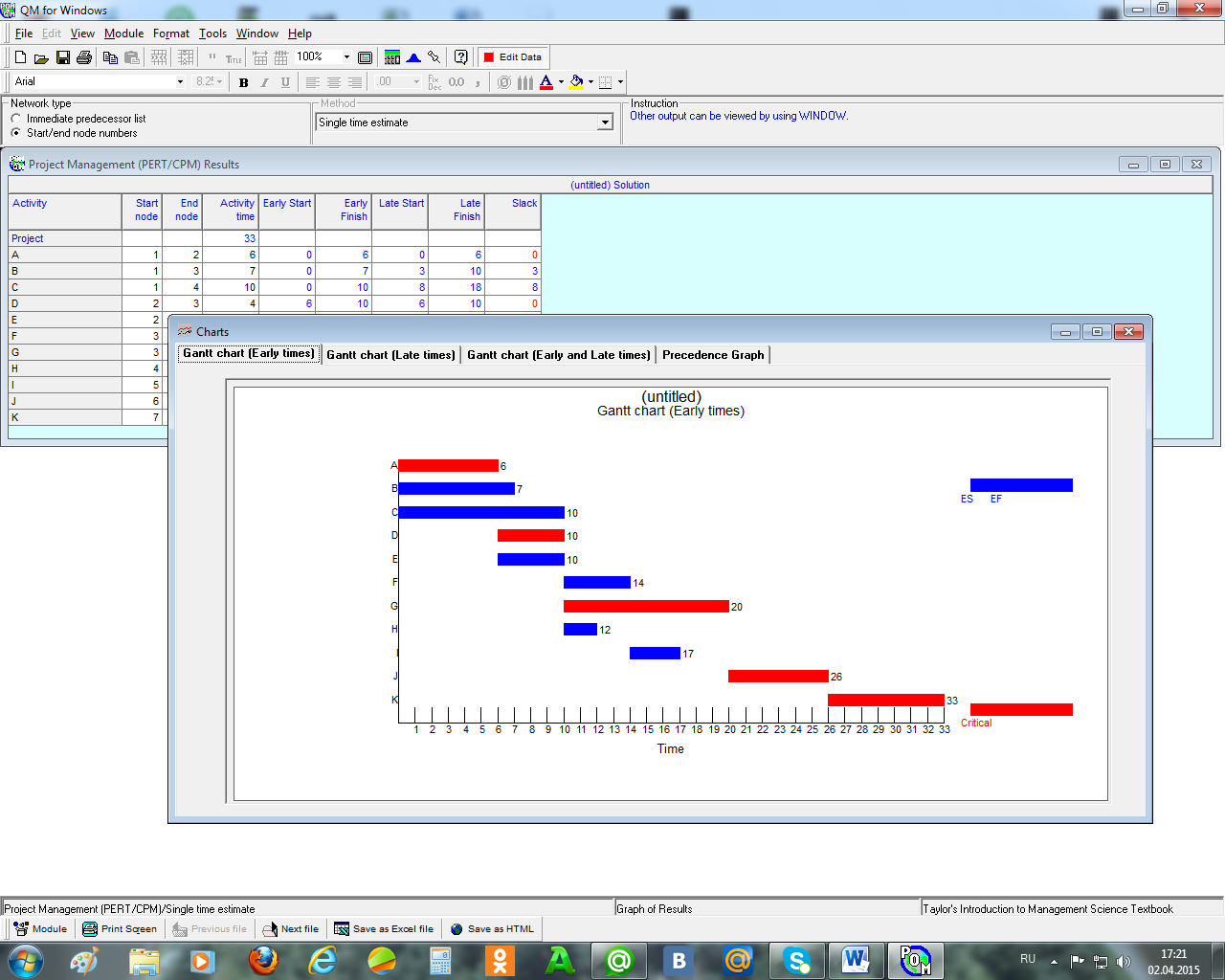
Task: Click the borders grid icon
Action: point(605,82)
